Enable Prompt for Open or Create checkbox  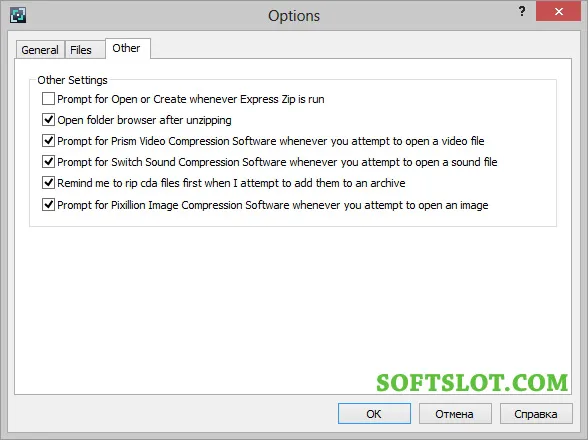point(48,99)
